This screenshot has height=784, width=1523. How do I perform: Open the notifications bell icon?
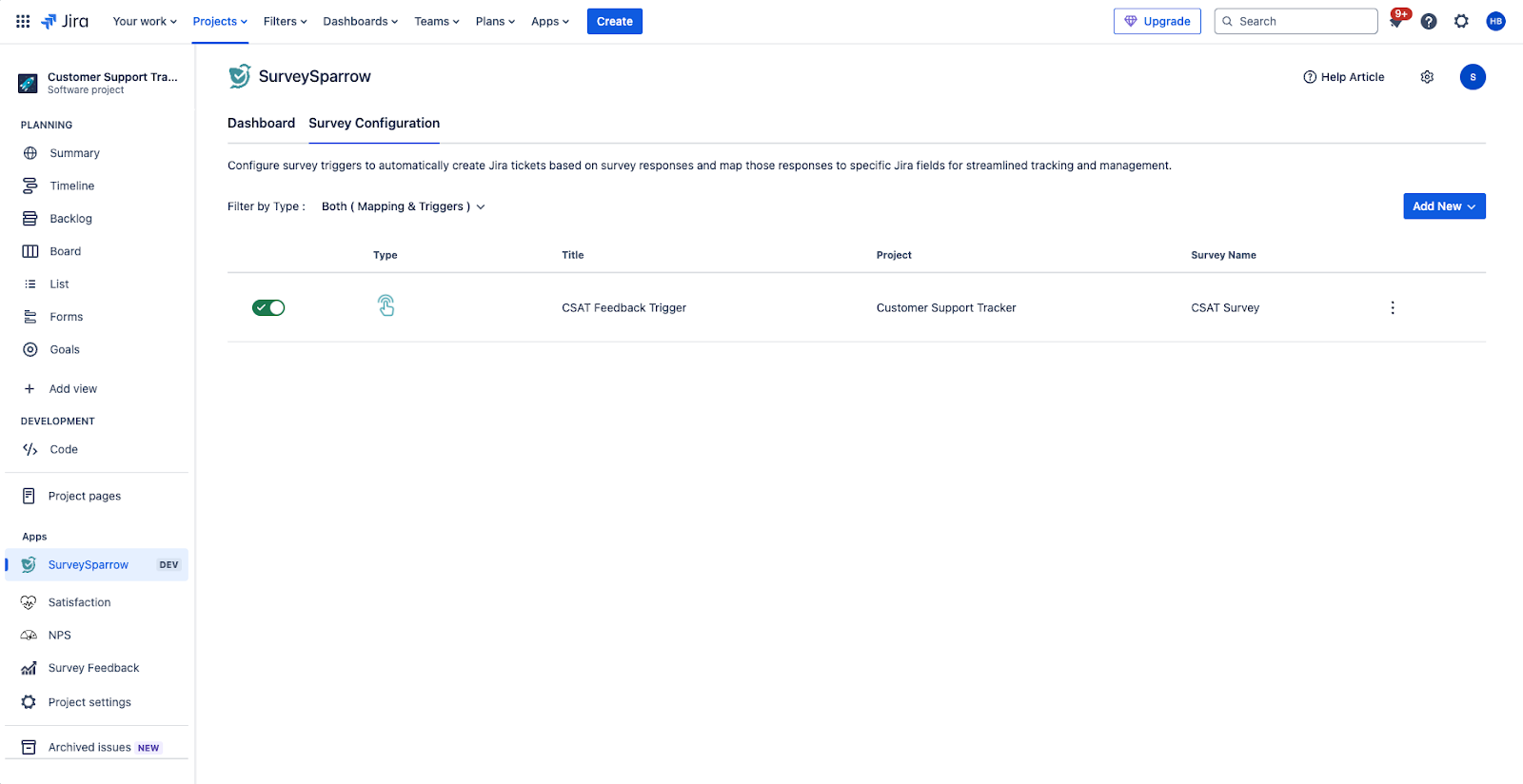(x=1396, y=22)
